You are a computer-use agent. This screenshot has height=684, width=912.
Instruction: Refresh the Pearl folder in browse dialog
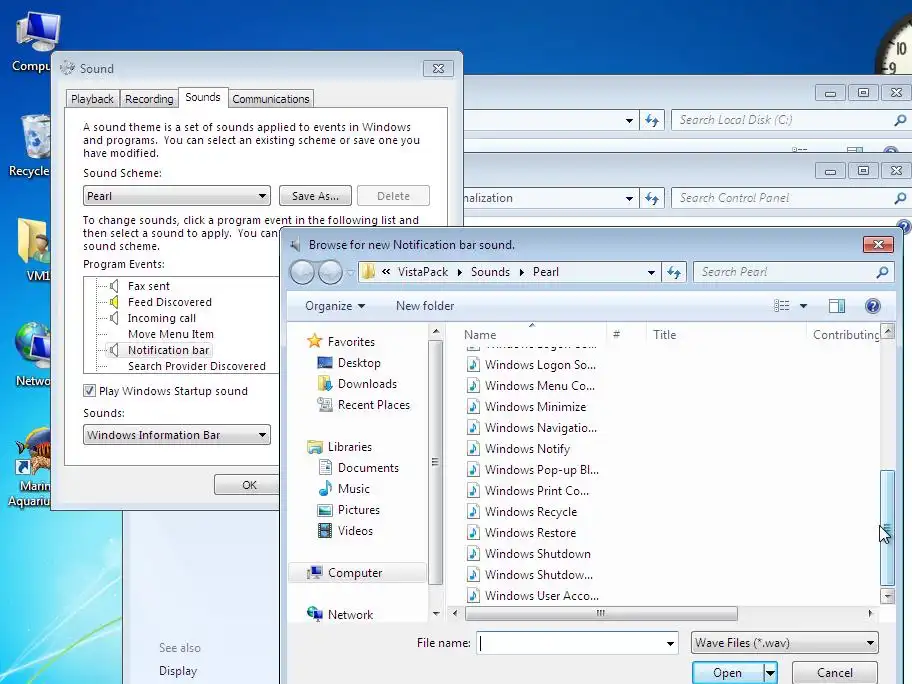coord(674,272)
